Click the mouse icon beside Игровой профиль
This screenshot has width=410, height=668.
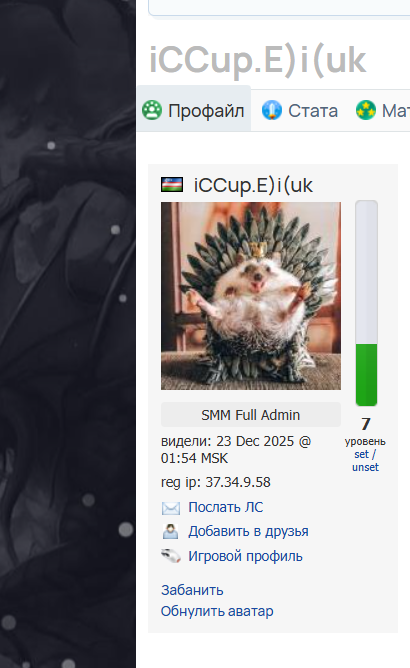[170, 556]
